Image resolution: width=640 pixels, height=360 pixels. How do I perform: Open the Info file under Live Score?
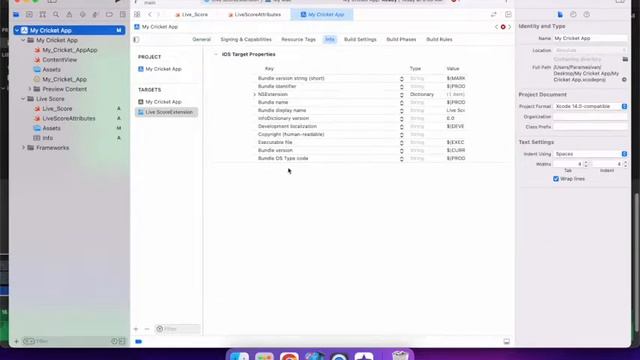pyautogui.click(x=48, y=138)
